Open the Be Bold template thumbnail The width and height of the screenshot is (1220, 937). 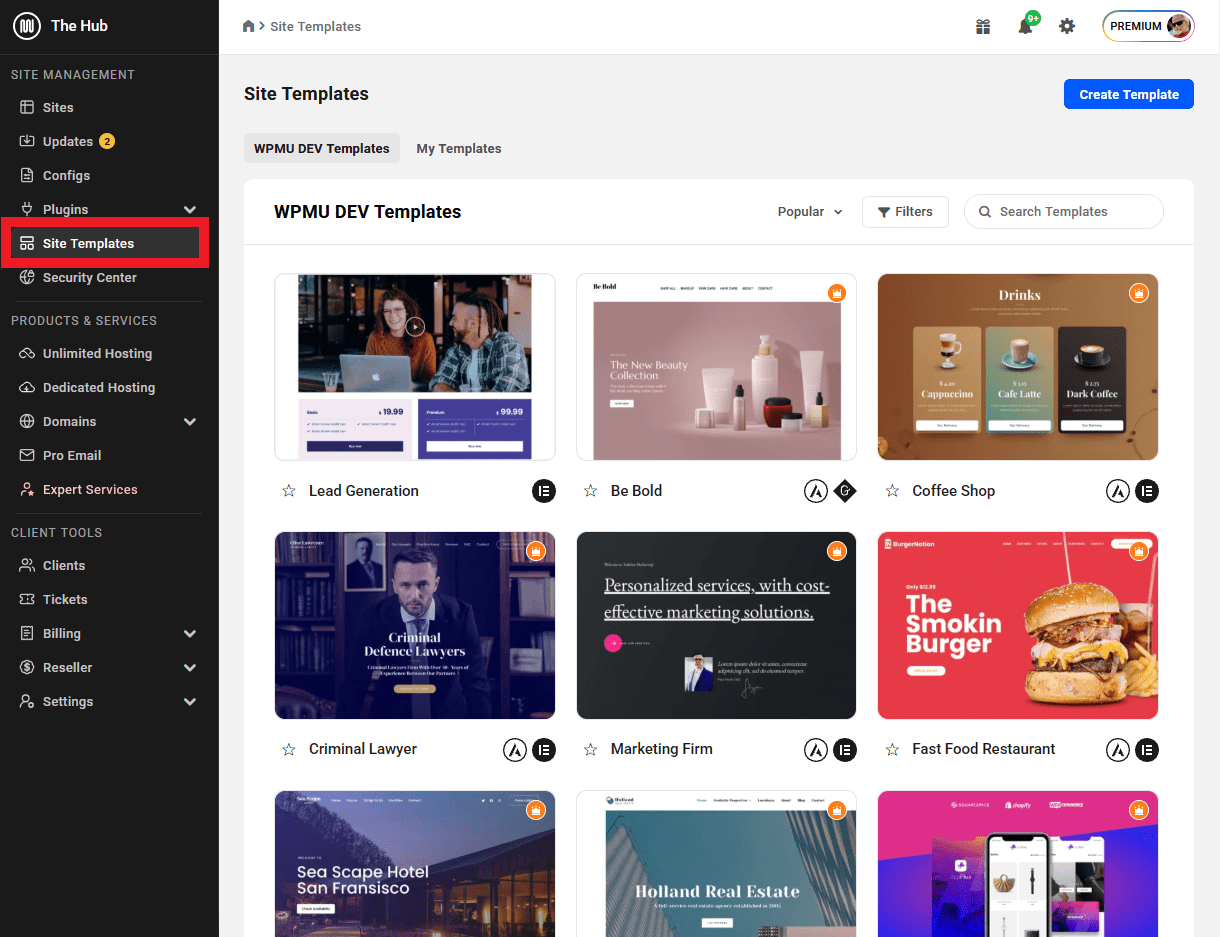716,367
